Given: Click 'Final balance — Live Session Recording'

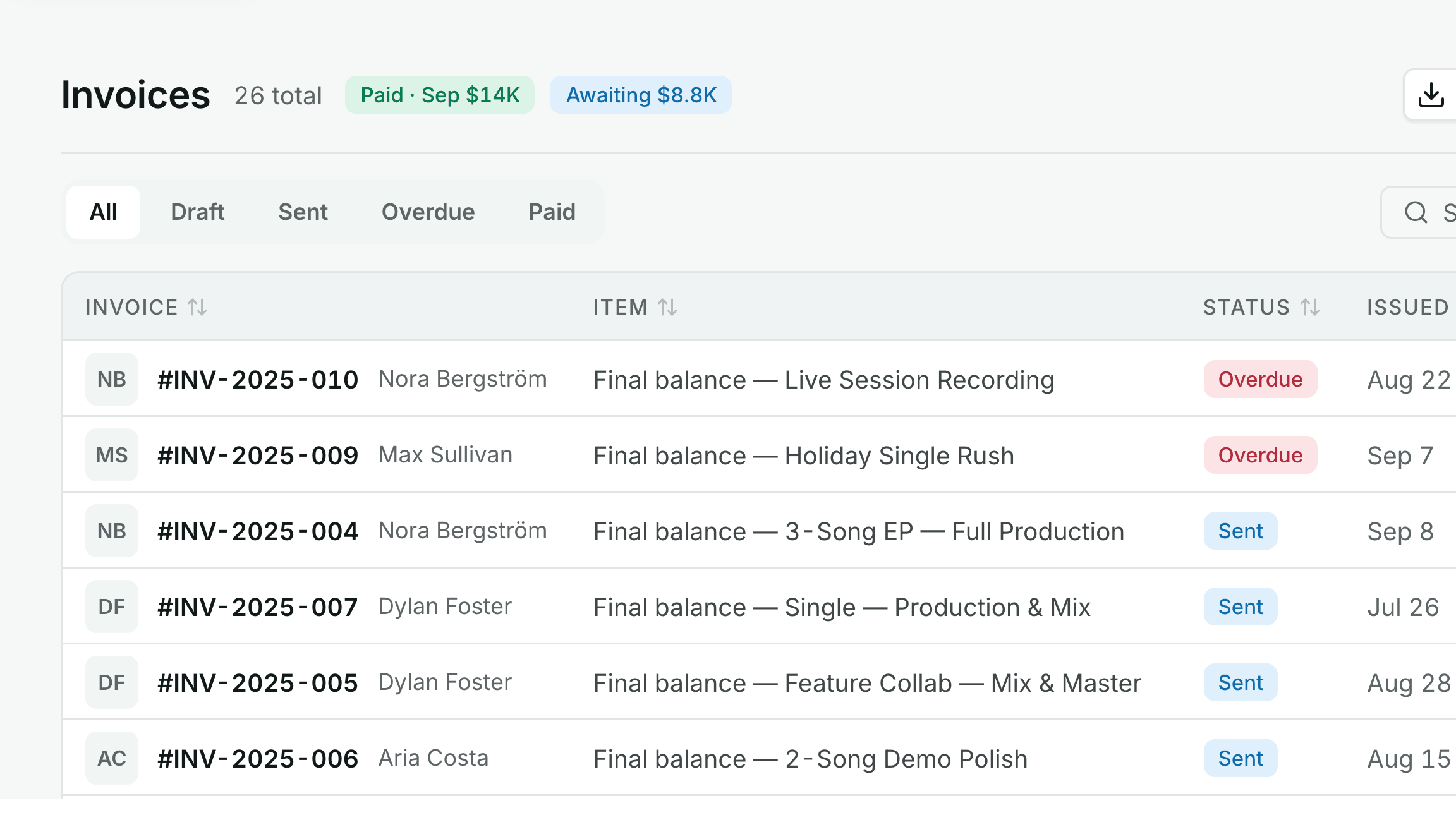Looking at the screenshot, I should (x=824, y=380).
